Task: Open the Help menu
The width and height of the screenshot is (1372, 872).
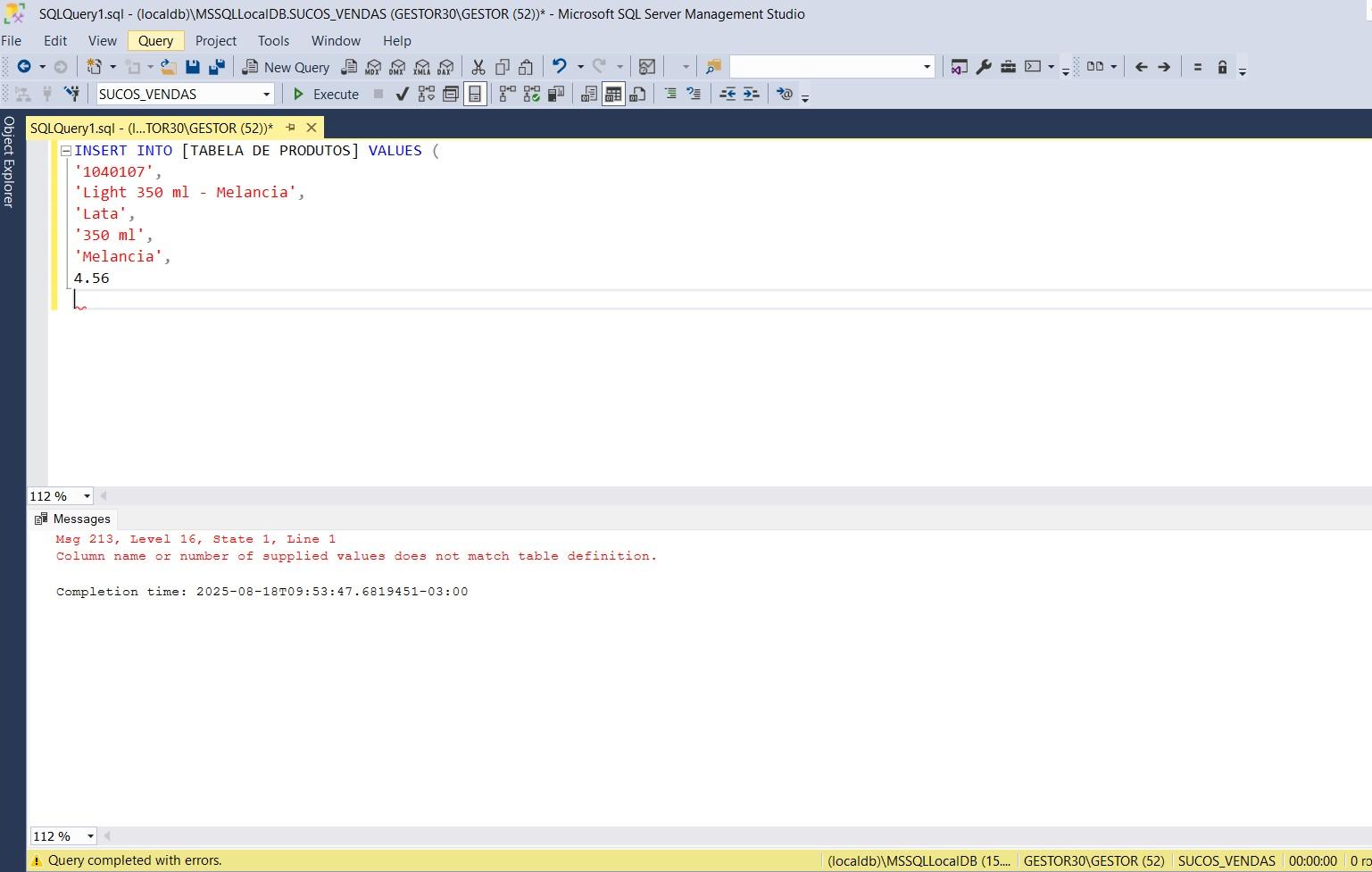Action: point(397,41)
